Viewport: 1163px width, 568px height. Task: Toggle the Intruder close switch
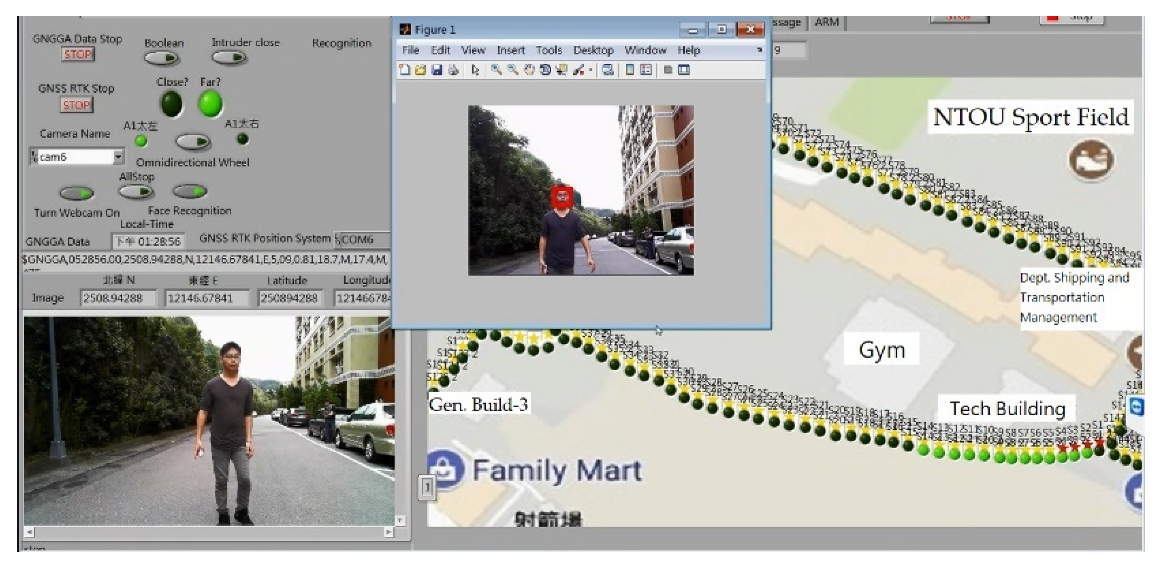coord(230,58)
